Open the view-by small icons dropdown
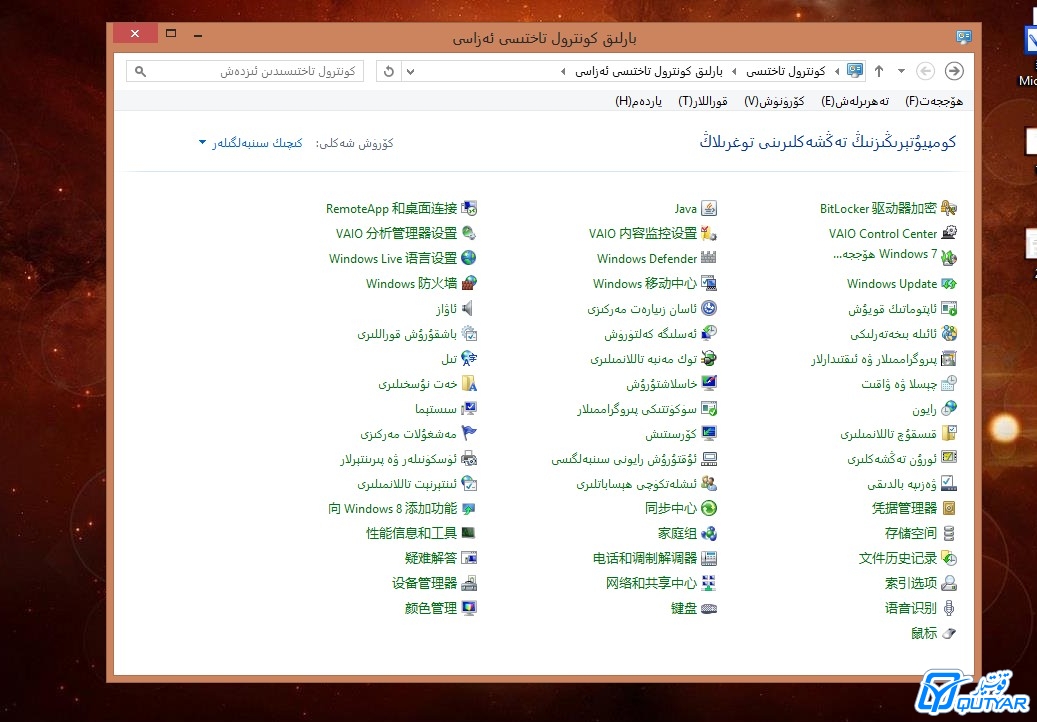1037x722 pixels. click(251, 143)
